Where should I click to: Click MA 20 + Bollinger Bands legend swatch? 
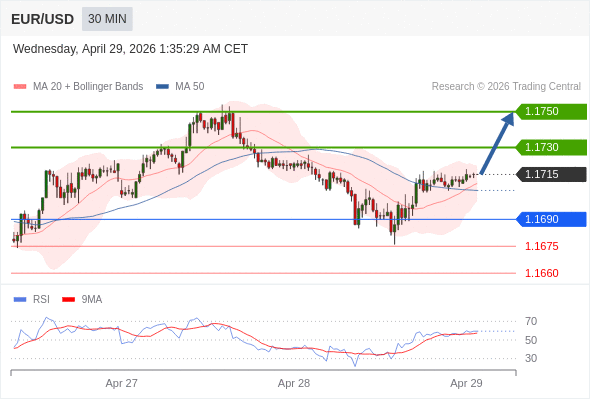tap(20, 87)
